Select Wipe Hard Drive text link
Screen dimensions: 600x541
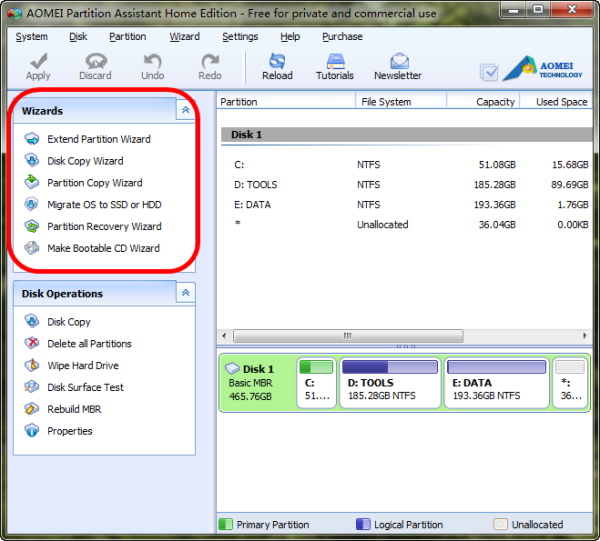83,365
